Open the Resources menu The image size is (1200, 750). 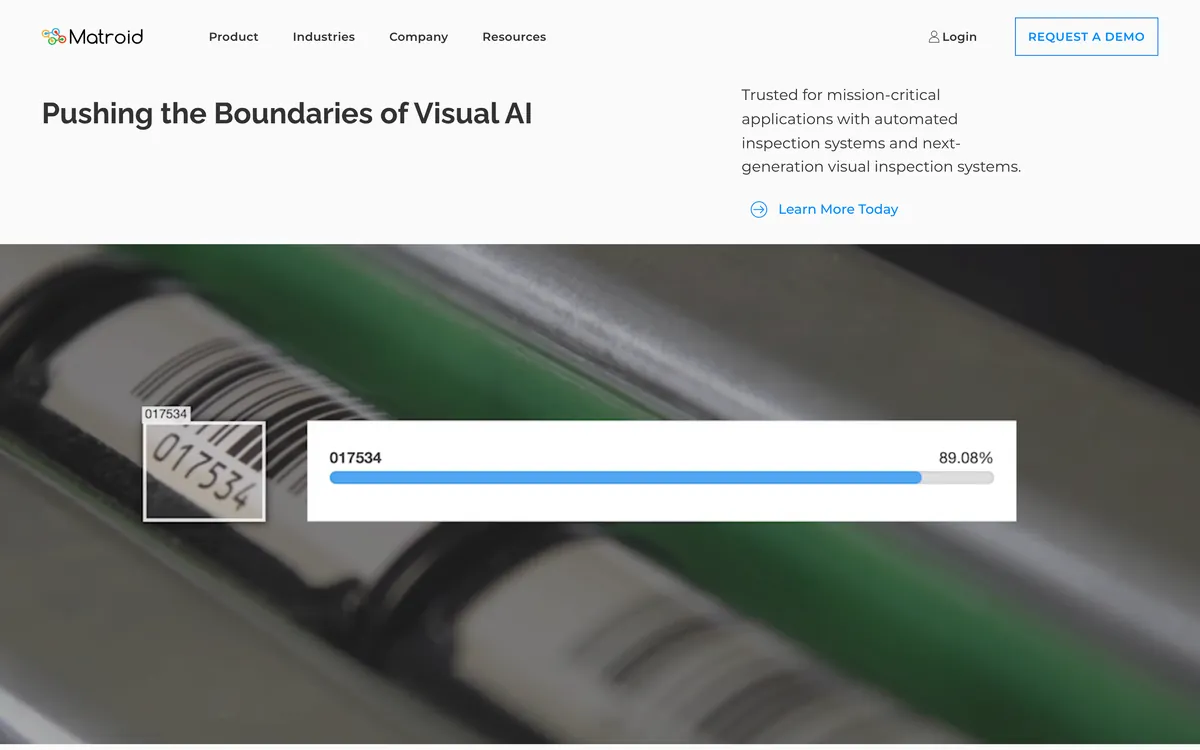pos(514,37)
